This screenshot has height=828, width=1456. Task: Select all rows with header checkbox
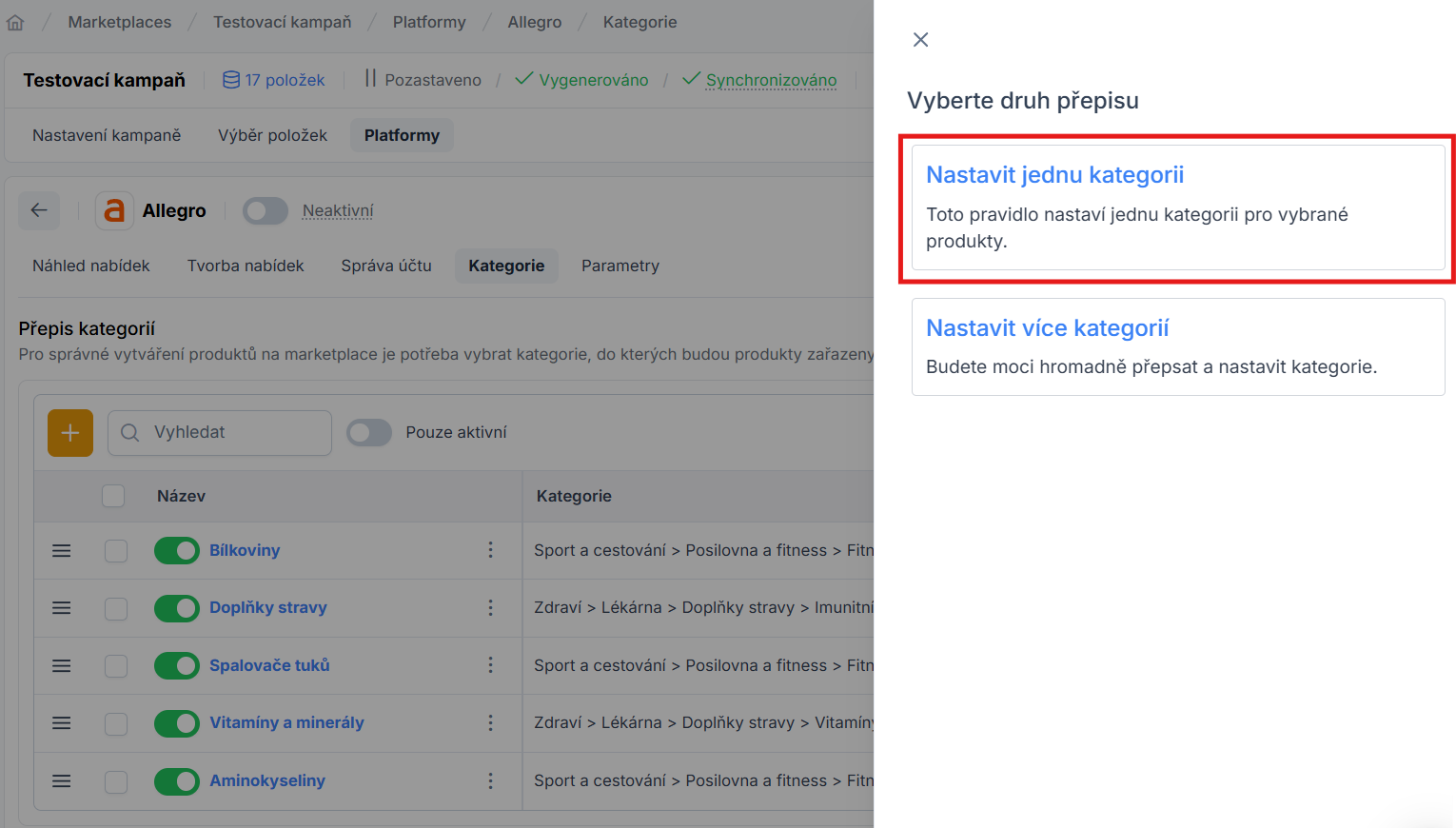pyautogui.click(x=113, y=496)
